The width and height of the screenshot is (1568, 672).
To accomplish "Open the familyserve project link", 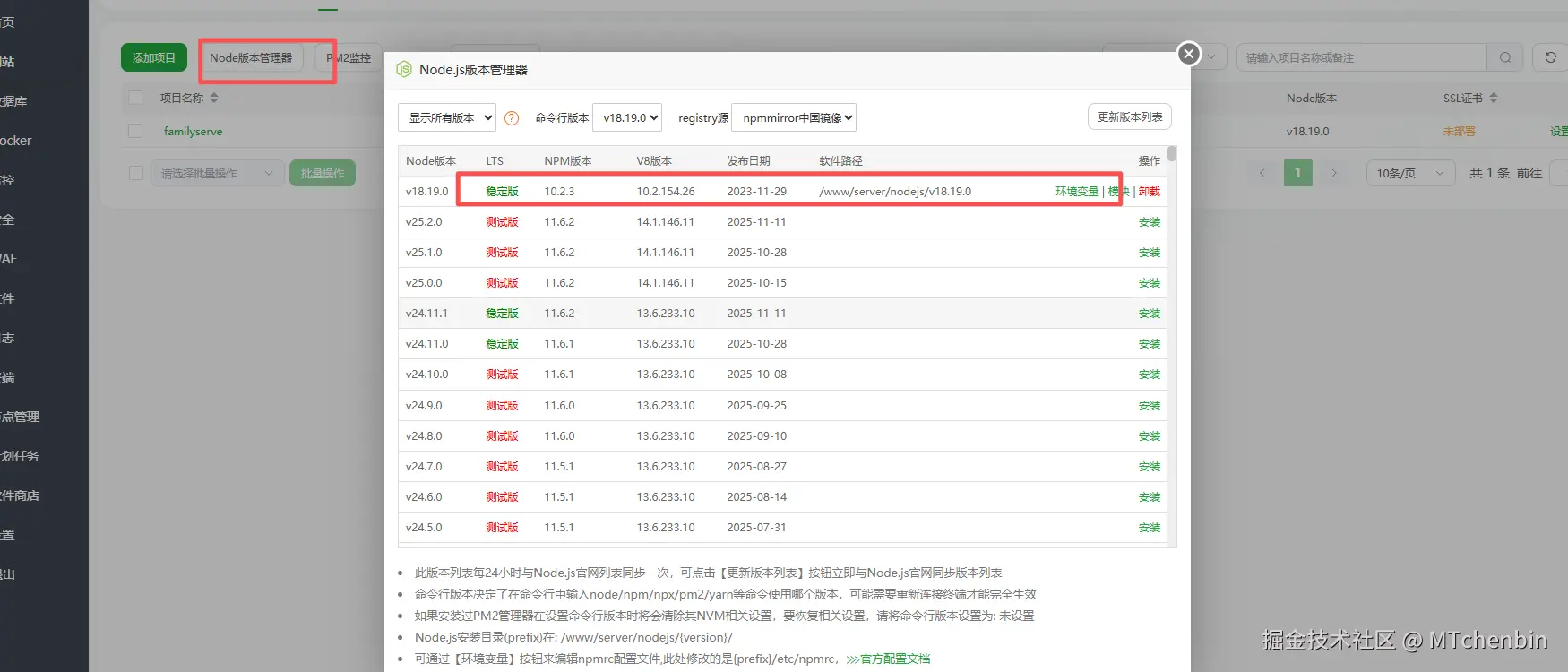I will coord(193,131).
